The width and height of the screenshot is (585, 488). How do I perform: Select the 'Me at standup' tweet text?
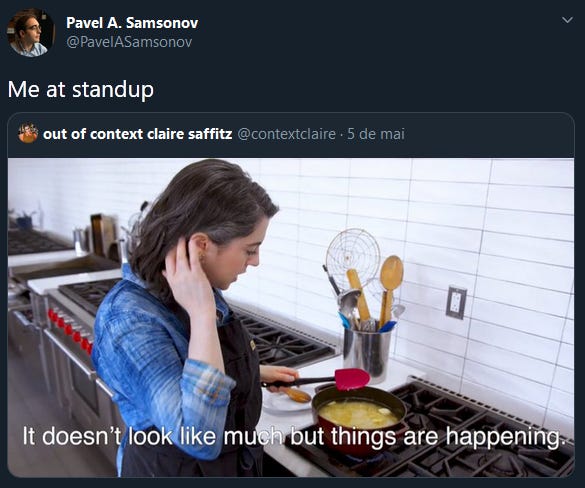(x=81, y=90)
